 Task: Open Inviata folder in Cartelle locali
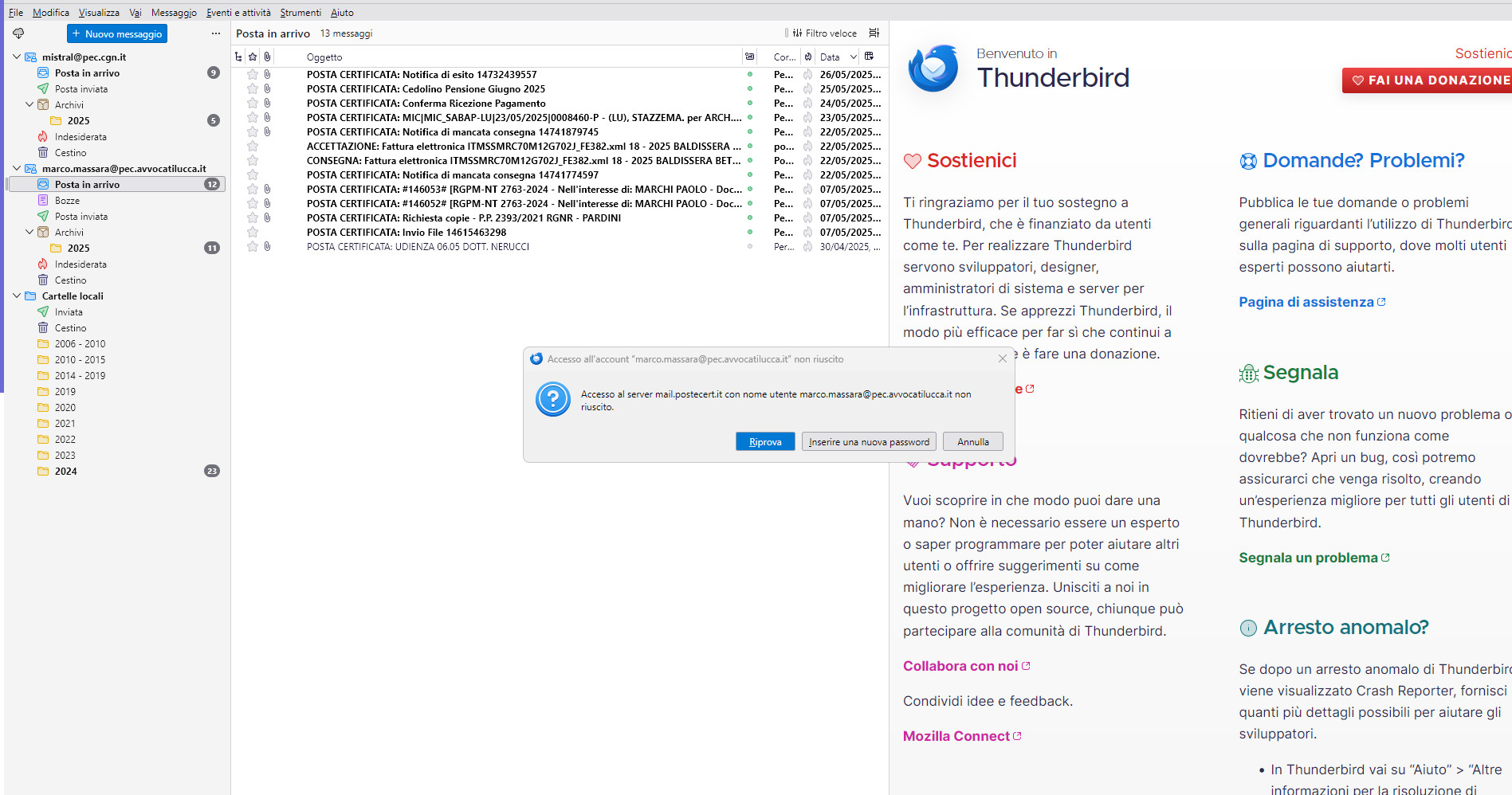click(69, 312)
